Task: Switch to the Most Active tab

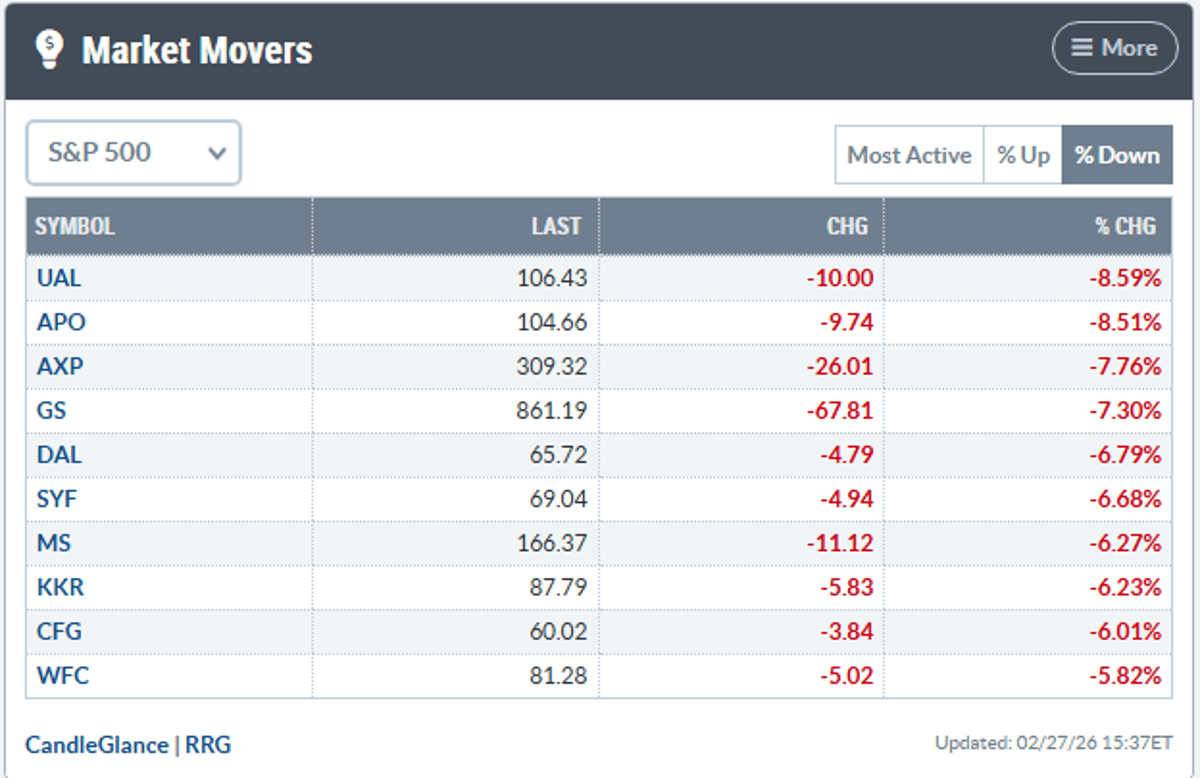Action: tap(909, 155)
